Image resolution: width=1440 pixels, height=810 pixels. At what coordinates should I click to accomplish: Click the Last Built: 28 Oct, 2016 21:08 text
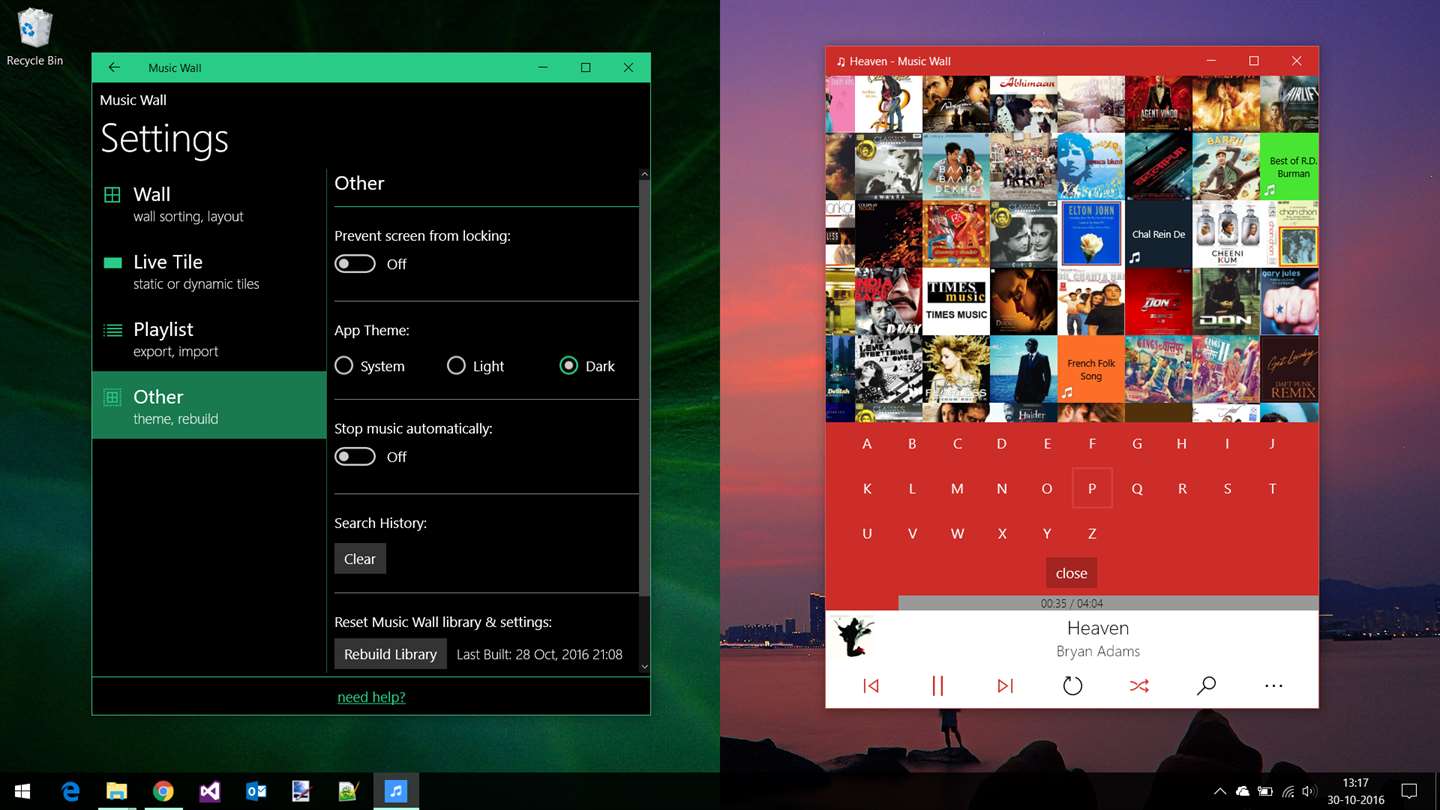(540, 654)
